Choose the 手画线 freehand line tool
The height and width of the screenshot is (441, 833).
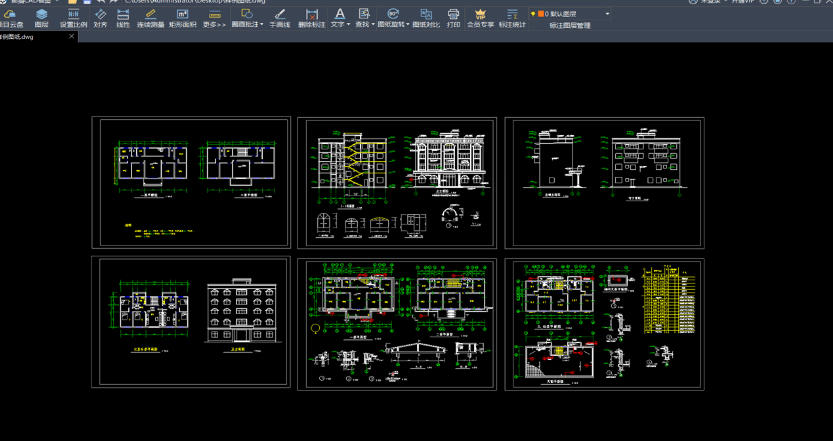coord(279,17)
